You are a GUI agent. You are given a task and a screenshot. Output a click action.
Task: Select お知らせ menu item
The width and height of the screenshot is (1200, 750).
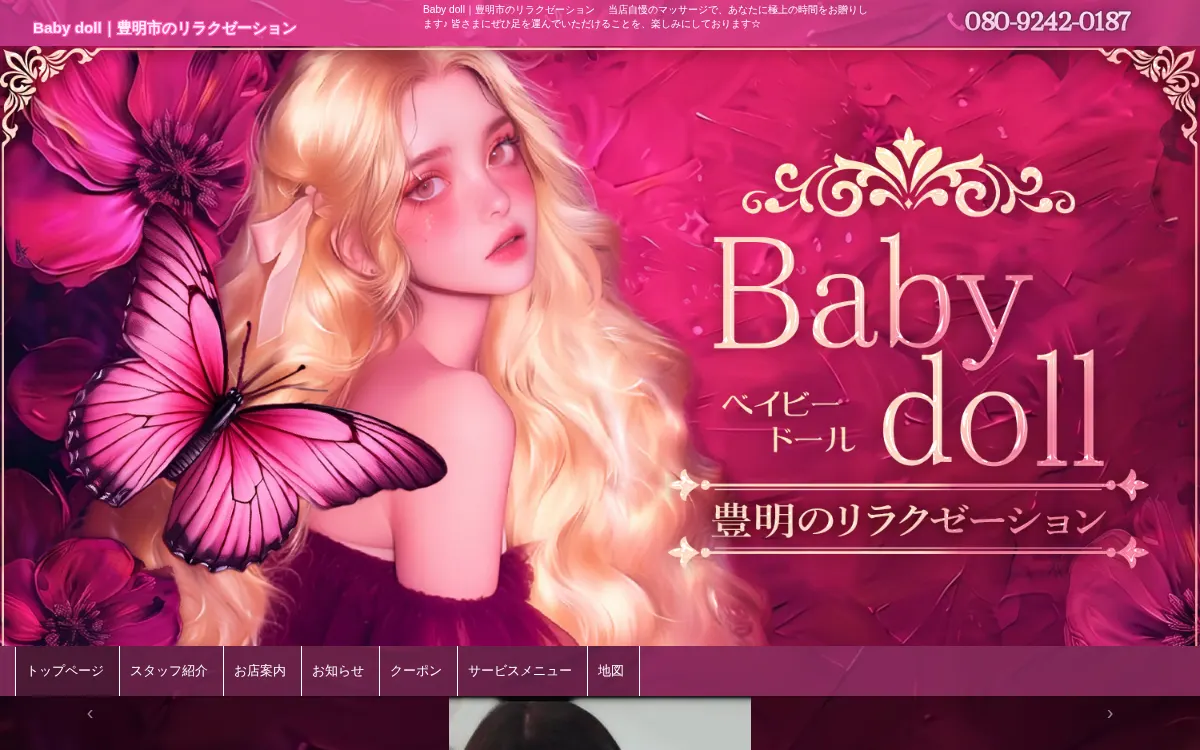click(340, 671)
